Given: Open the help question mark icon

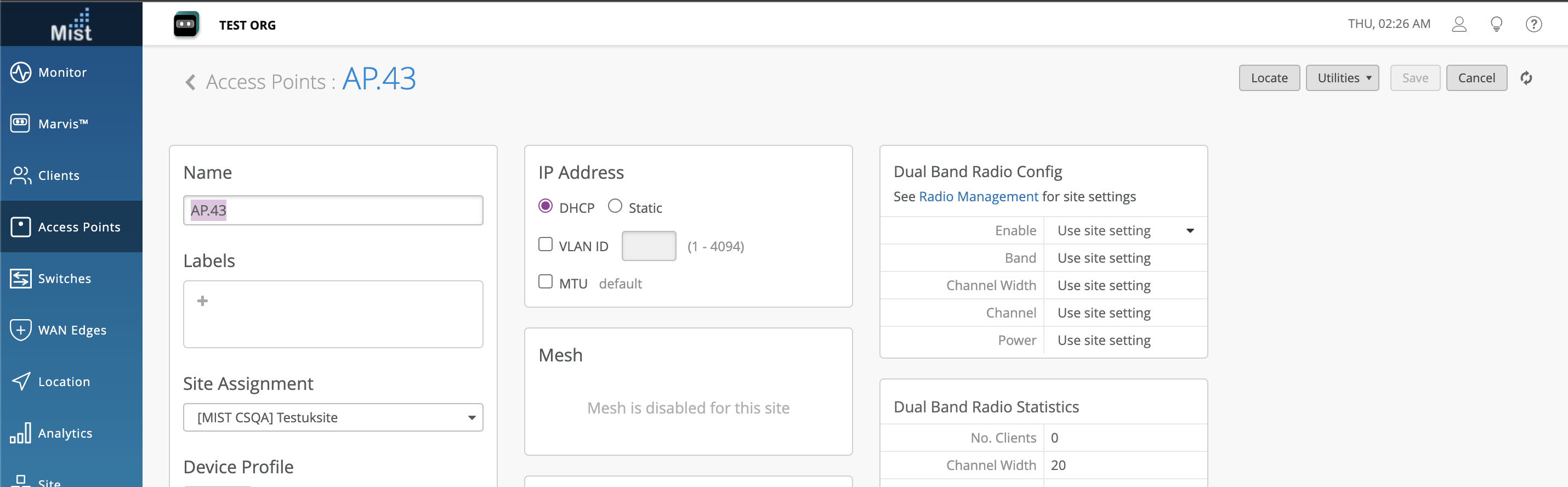Looking at the screenshot, I should coord(1533,24).
